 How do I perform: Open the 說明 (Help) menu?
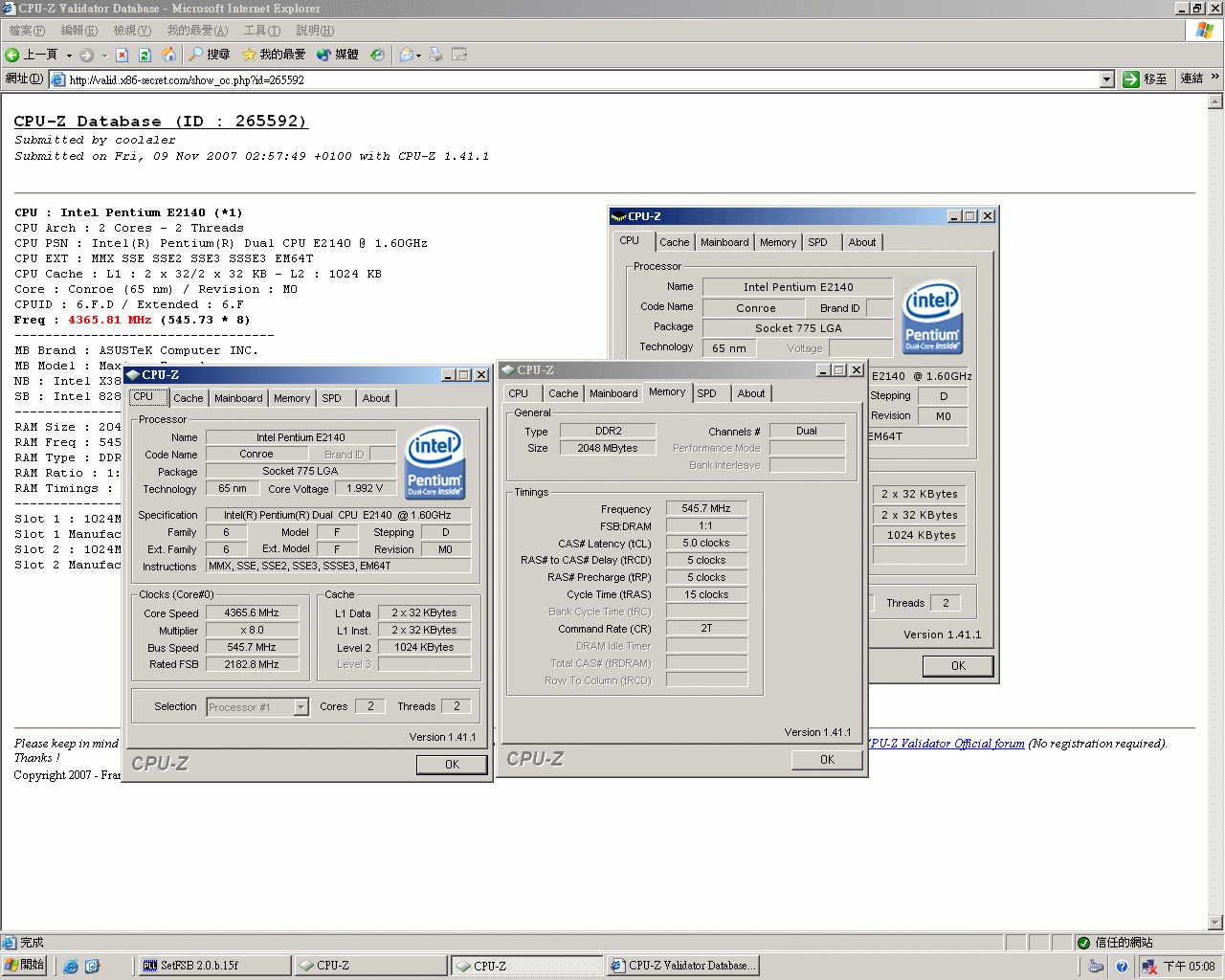tap(315, 31)
